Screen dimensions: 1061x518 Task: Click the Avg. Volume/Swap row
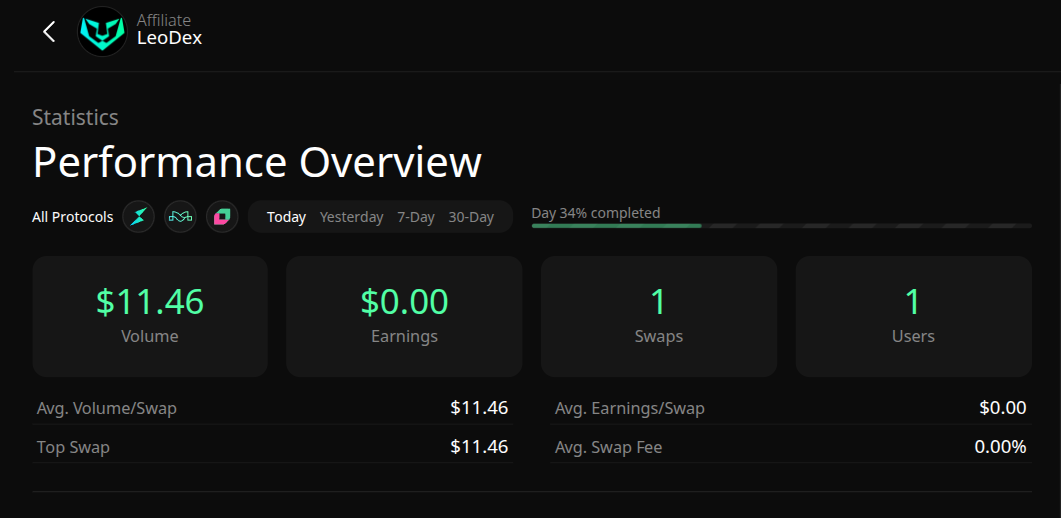[272, 408]
